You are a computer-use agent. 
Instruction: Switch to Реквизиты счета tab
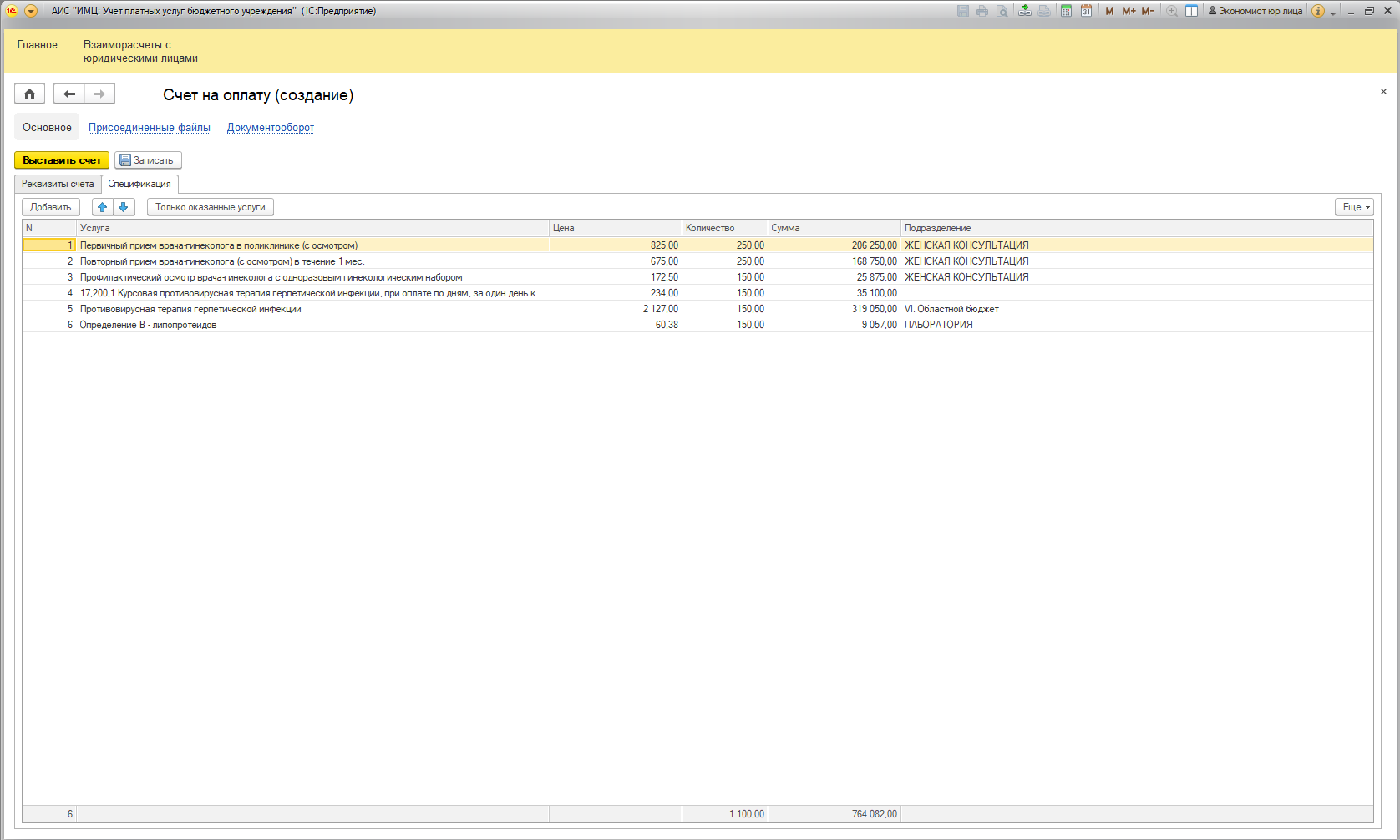(x=58, y=184)
